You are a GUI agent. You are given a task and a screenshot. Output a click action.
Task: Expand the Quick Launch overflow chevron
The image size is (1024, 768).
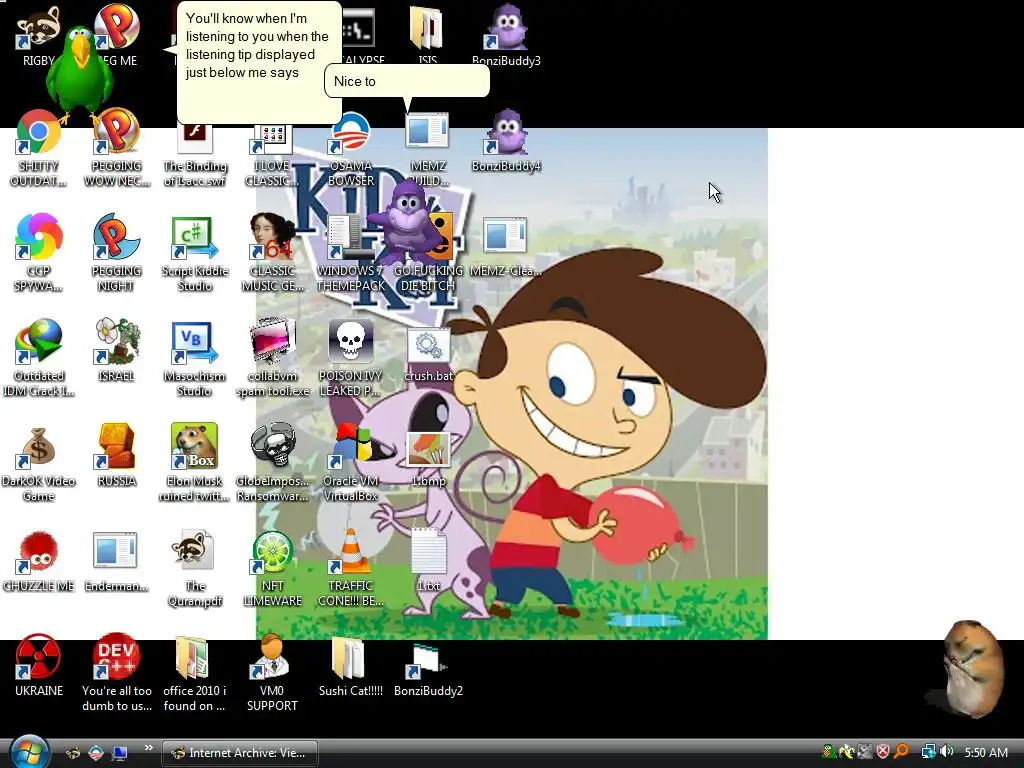pyautogui.click(x=148, y=748)
